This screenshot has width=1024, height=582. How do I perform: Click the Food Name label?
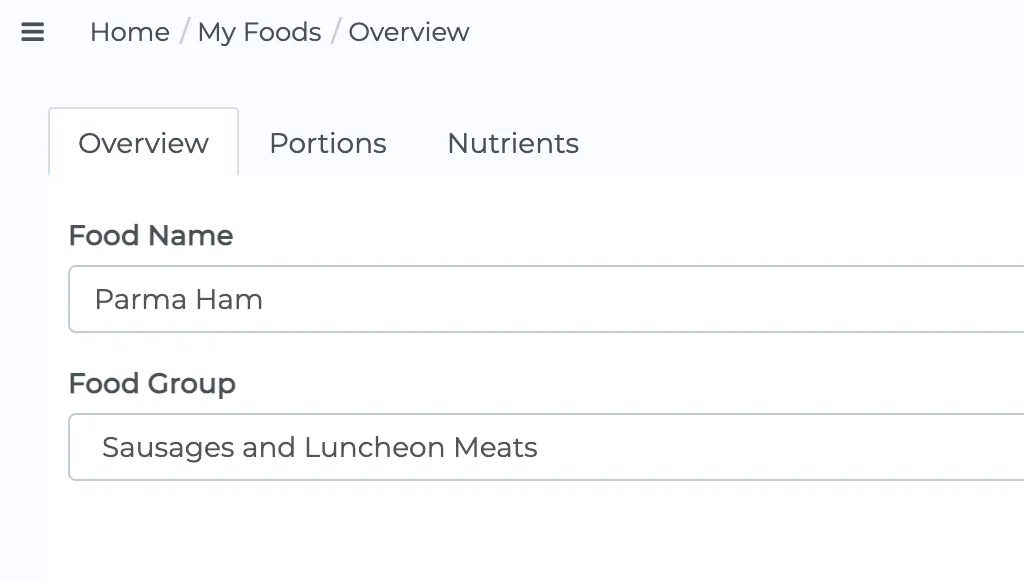[151, 236]
